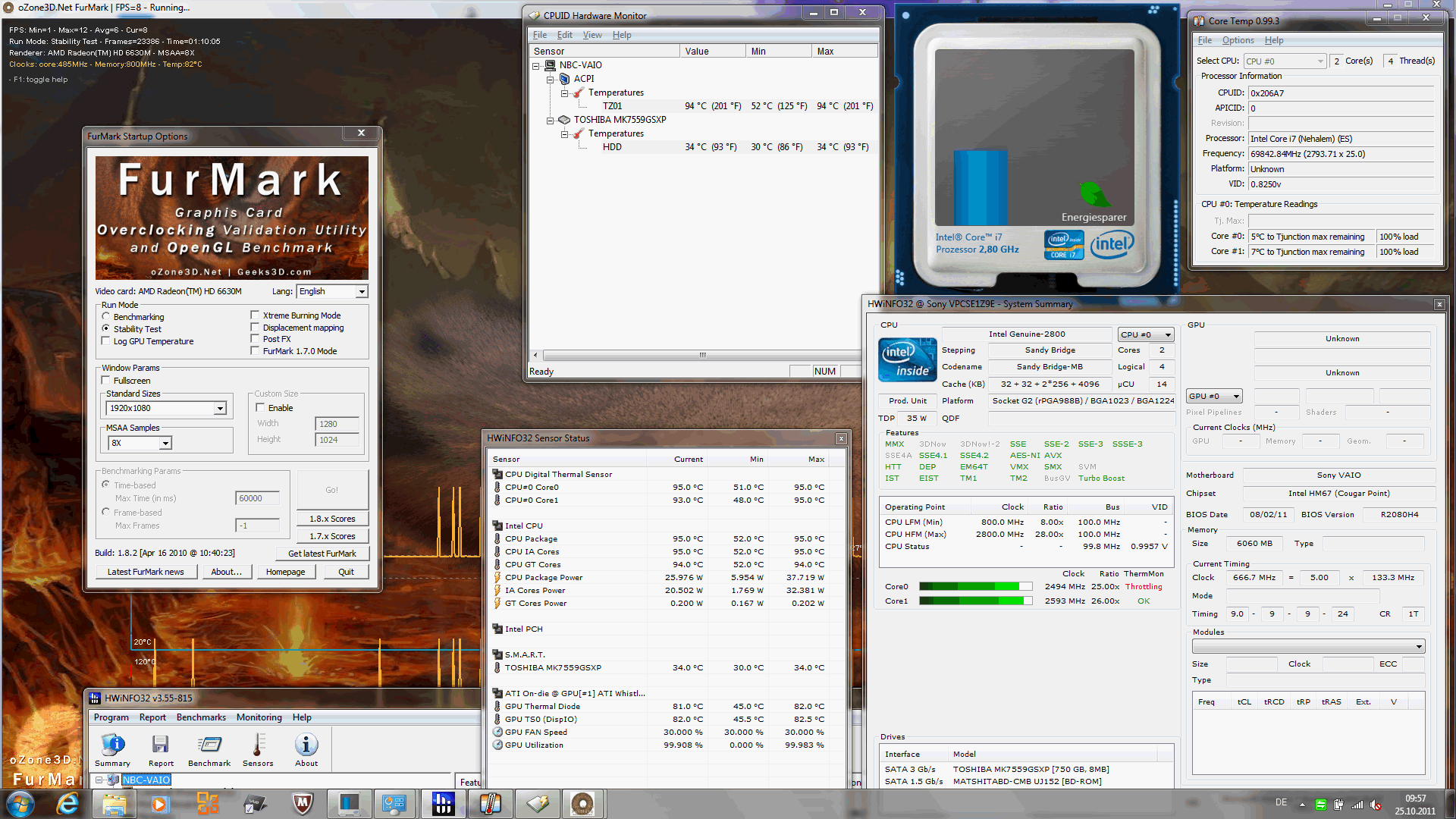Click the 1.8.x Scores button
This screenshot has width=1456, height=819.
[x=332, y=519]
